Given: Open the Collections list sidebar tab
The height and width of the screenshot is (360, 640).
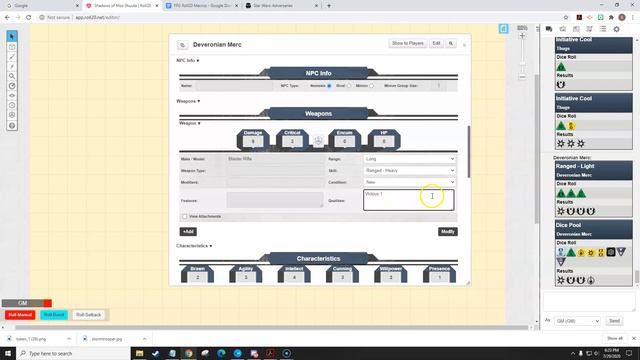Looking at the screenshot, I should [x=603, y=29].
